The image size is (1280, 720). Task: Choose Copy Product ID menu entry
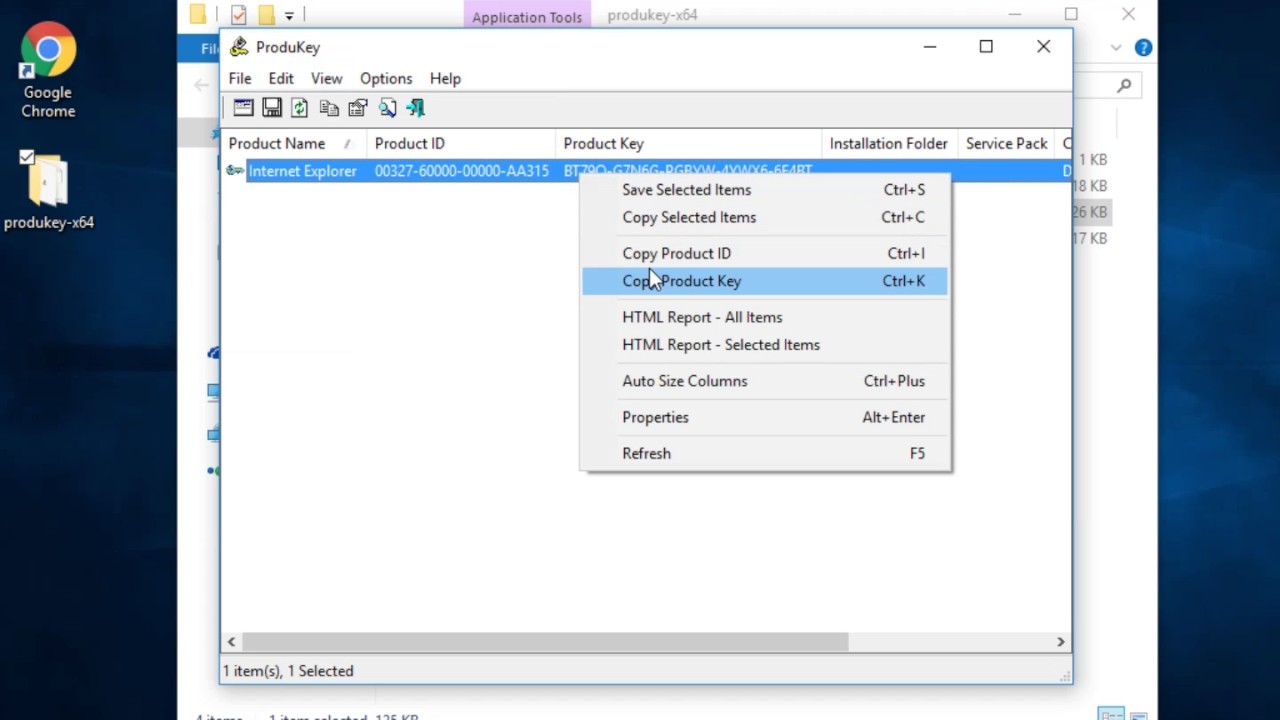click(765, 253)
